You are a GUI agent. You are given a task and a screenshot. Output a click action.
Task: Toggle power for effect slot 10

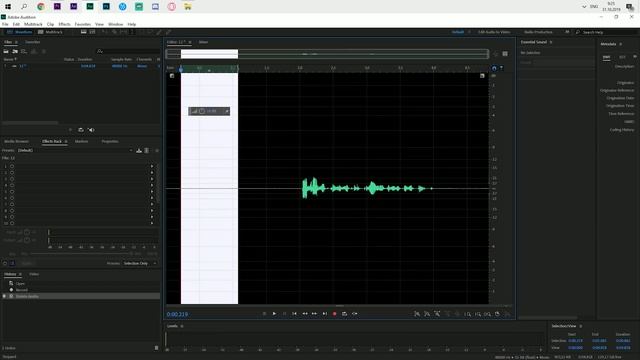12,223
